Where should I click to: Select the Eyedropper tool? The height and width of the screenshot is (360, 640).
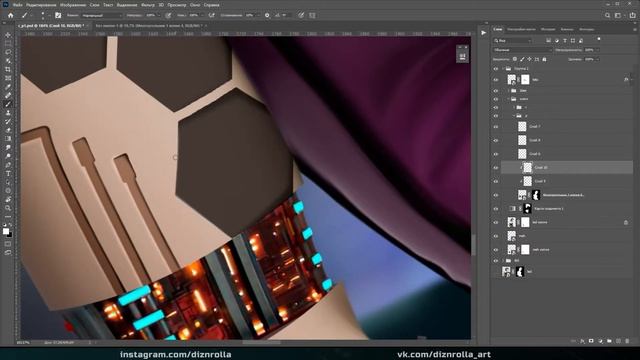(x=8, y=87)
